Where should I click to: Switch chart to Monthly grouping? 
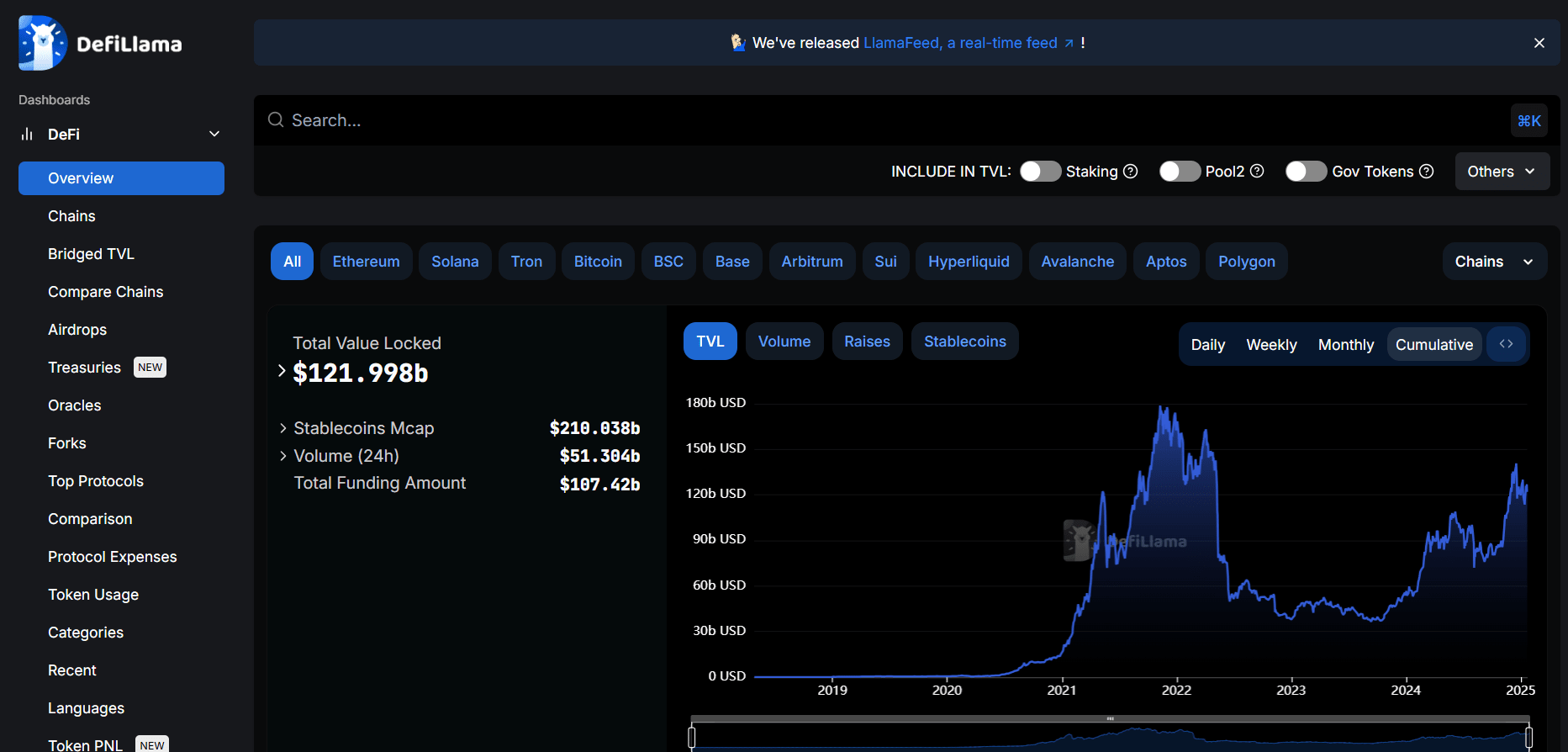pyautogui.click(x=1346, y=345)
